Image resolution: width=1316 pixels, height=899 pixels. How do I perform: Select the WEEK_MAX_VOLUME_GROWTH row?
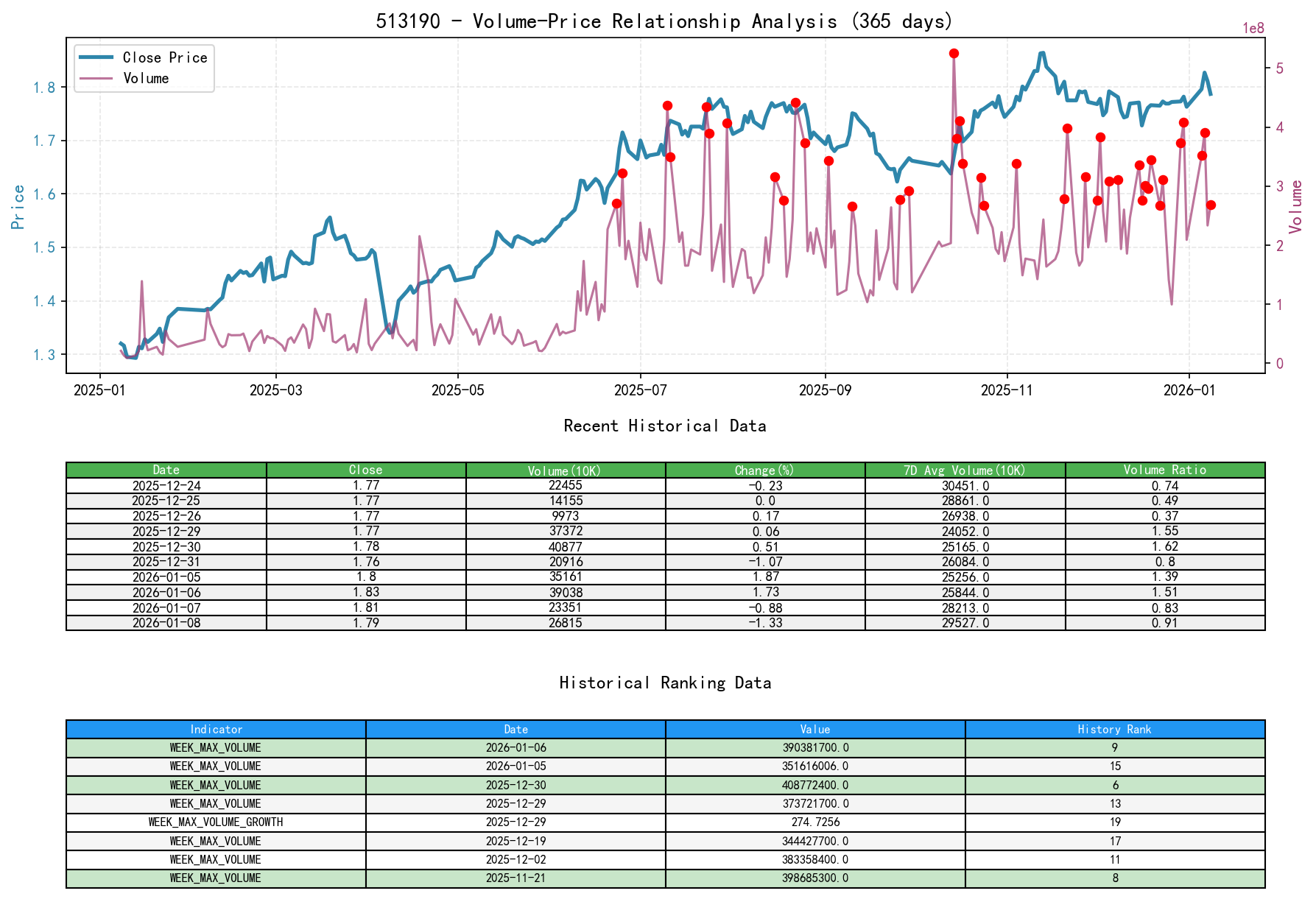[215, 822]
